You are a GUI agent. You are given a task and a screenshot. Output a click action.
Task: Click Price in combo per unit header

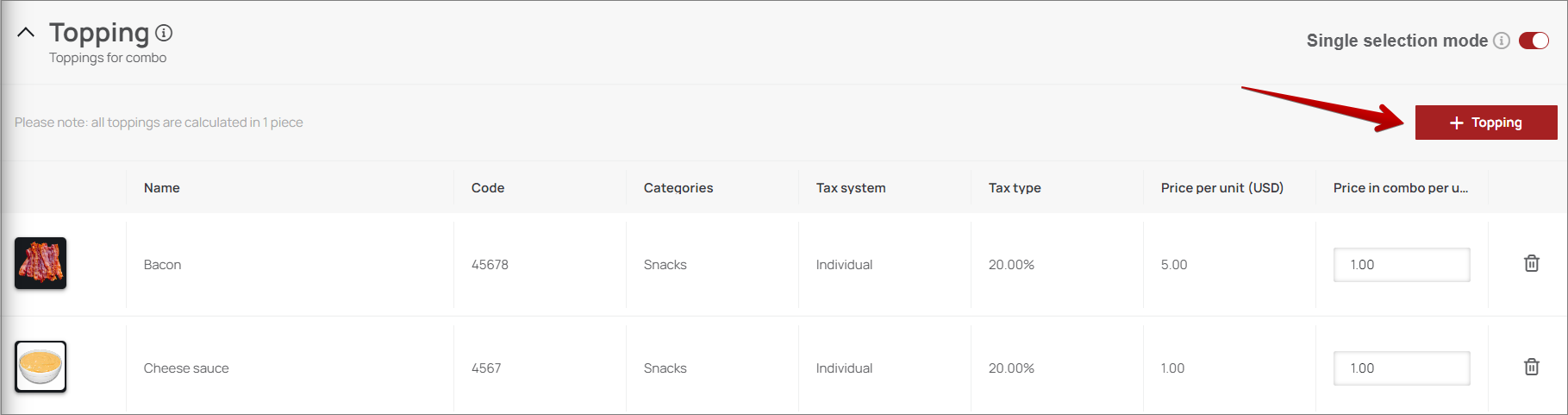pyautogui.click(x=1400, y=188)
